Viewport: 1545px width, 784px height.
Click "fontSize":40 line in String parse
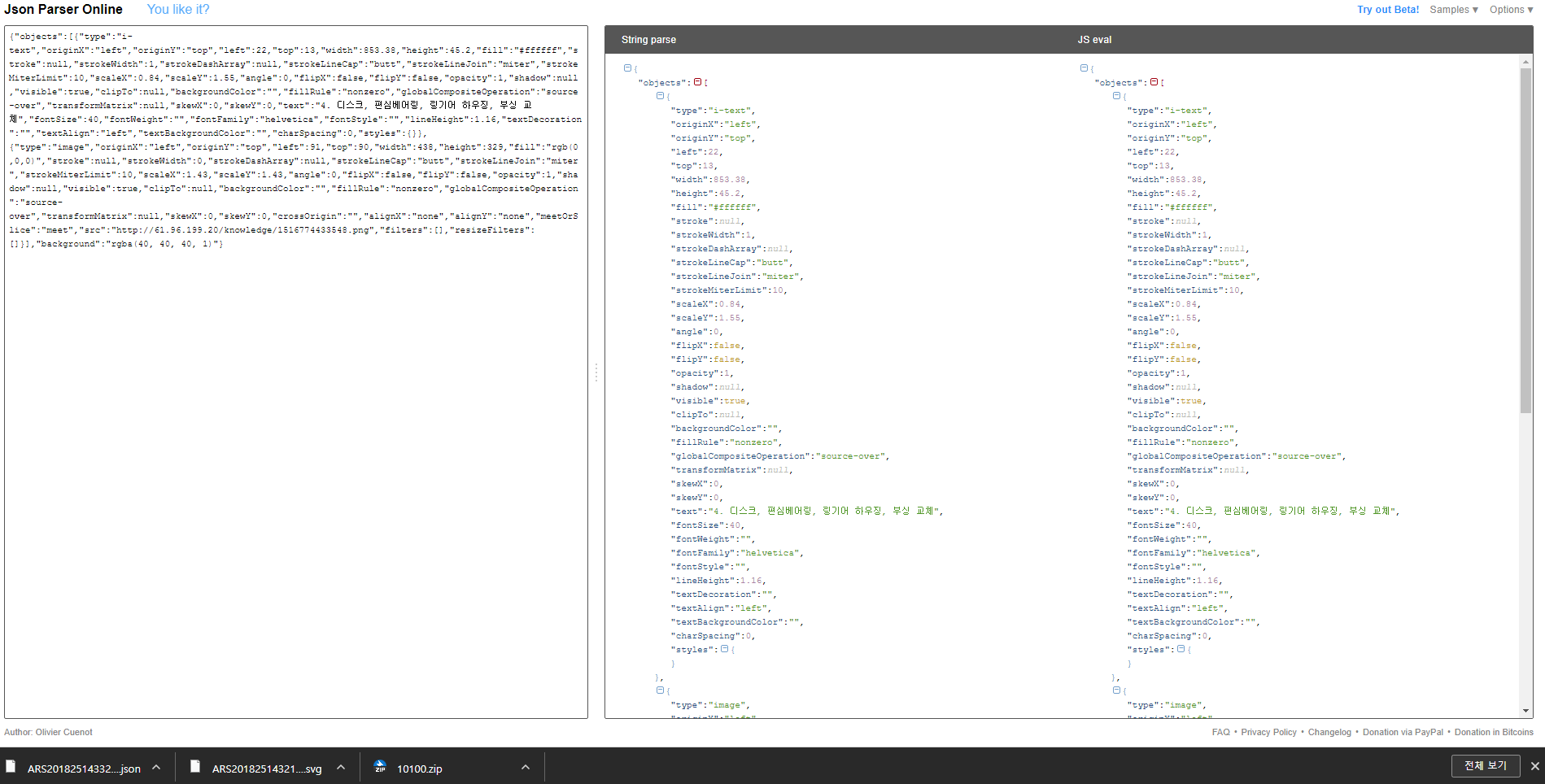click(708, 525)
